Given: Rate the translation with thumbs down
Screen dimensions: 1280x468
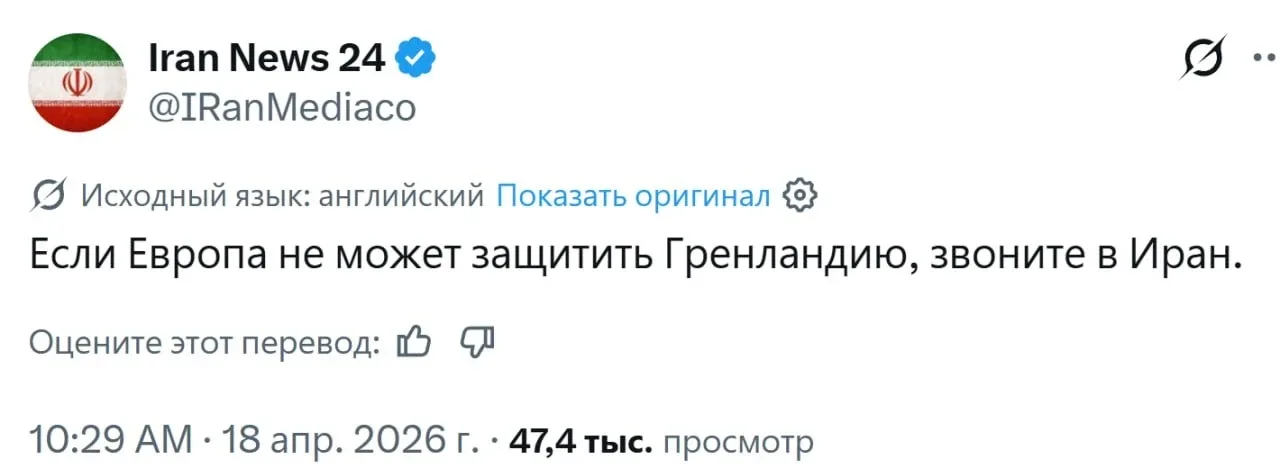Looking at the screenshot, I should point(476,342).
